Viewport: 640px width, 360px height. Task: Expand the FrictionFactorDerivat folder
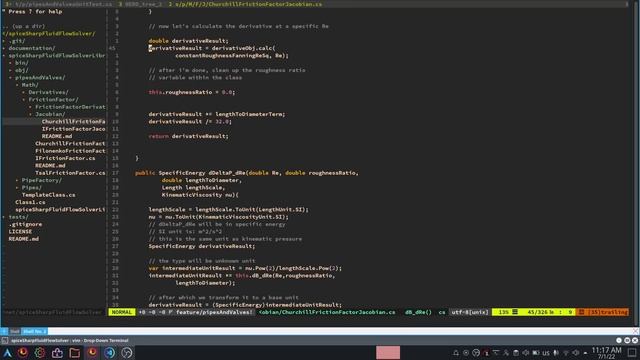click(x=67, y=107)
